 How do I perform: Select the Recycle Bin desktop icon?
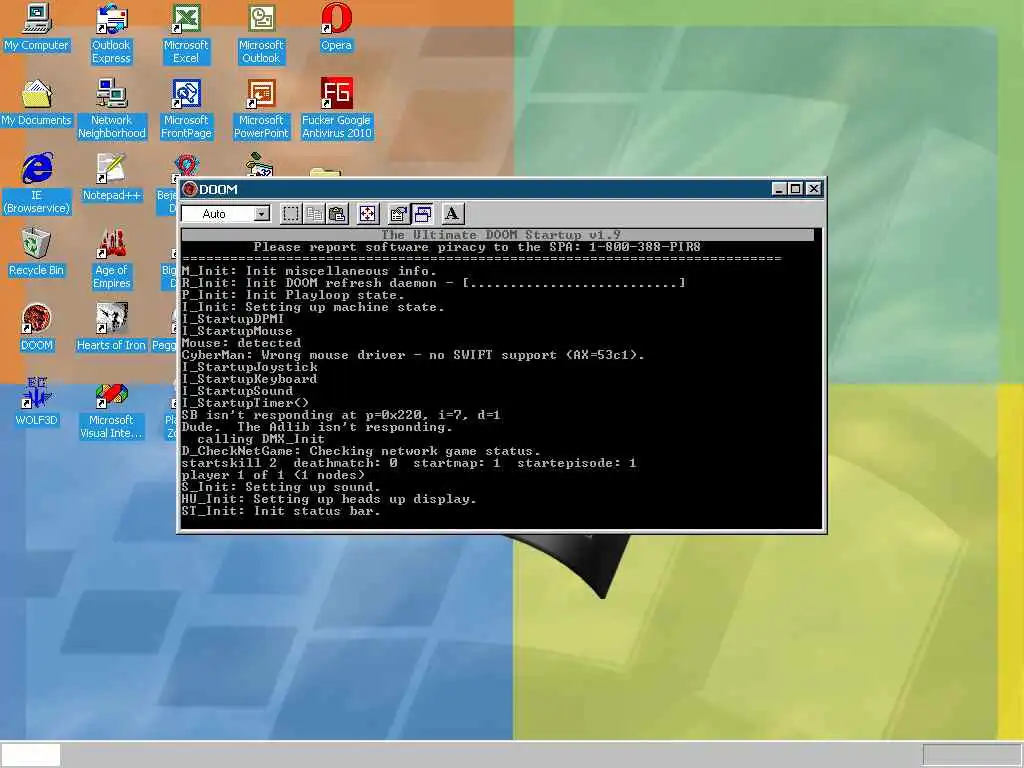pyautogui.click(x=37, y=253)
